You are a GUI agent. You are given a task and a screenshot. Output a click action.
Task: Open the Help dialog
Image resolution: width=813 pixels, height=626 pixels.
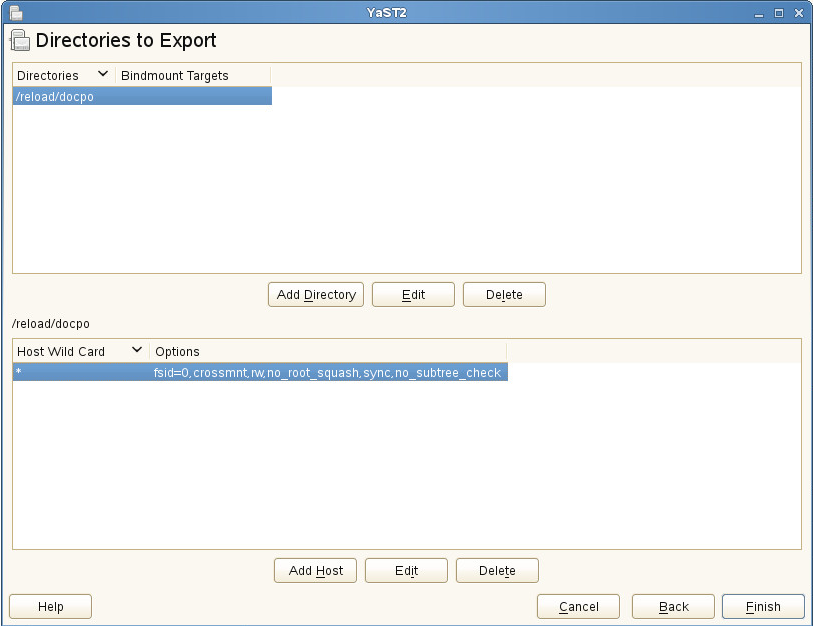(50, 607)
